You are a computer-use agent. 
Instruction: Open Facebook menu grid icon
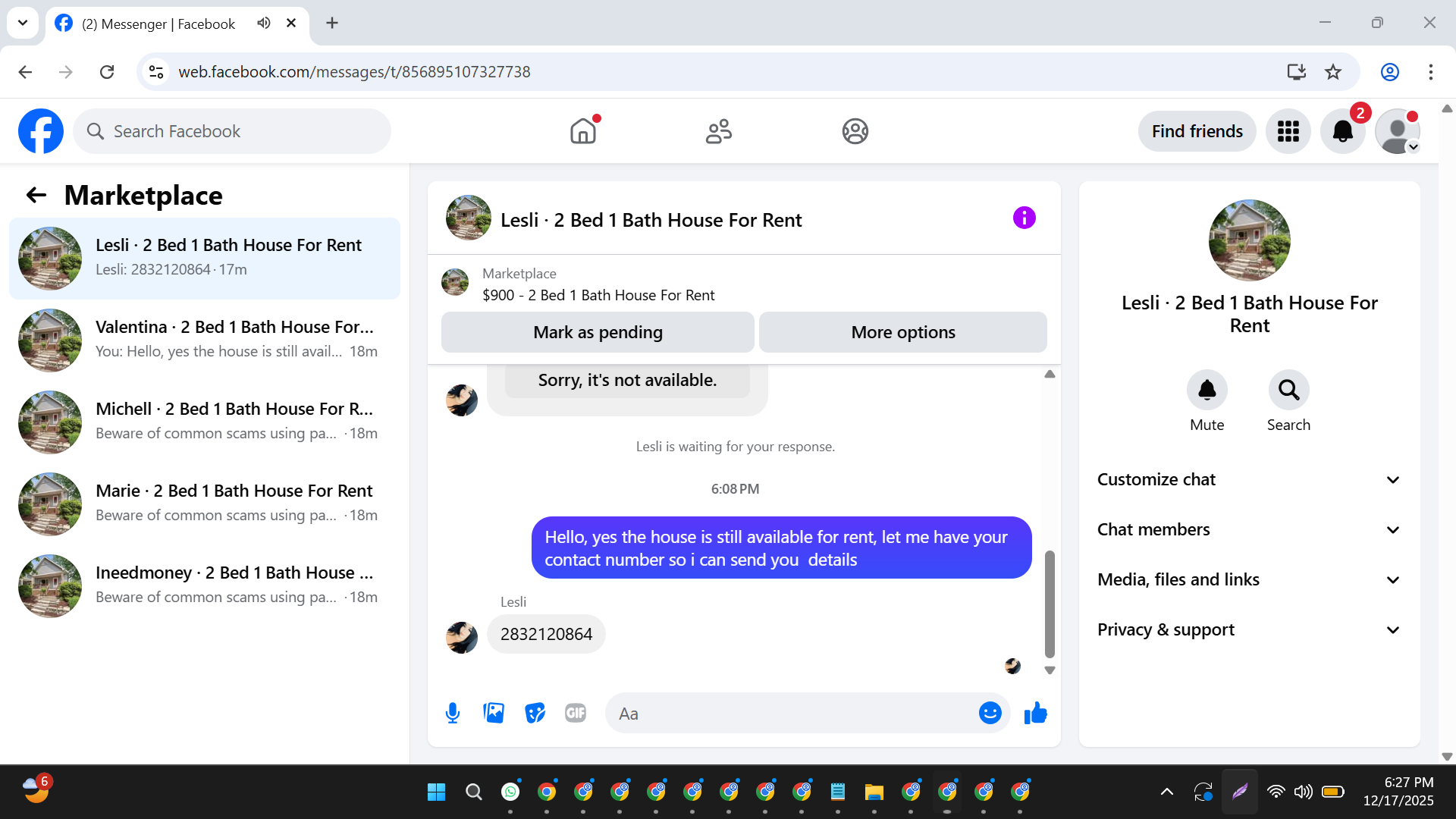pos(1288,131)
